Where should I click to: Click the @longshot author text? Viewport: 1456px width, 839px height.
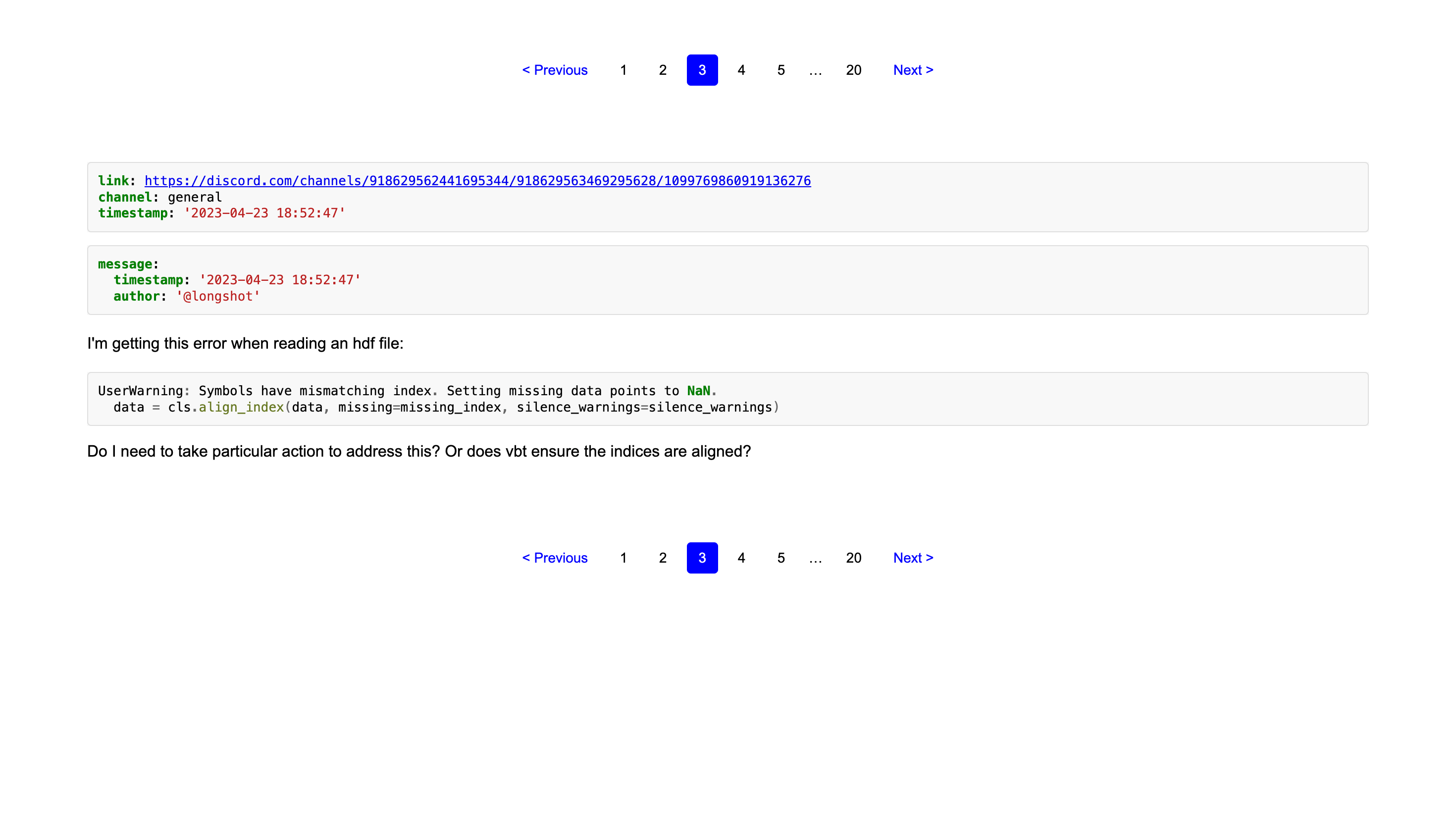tap(218, 296)
